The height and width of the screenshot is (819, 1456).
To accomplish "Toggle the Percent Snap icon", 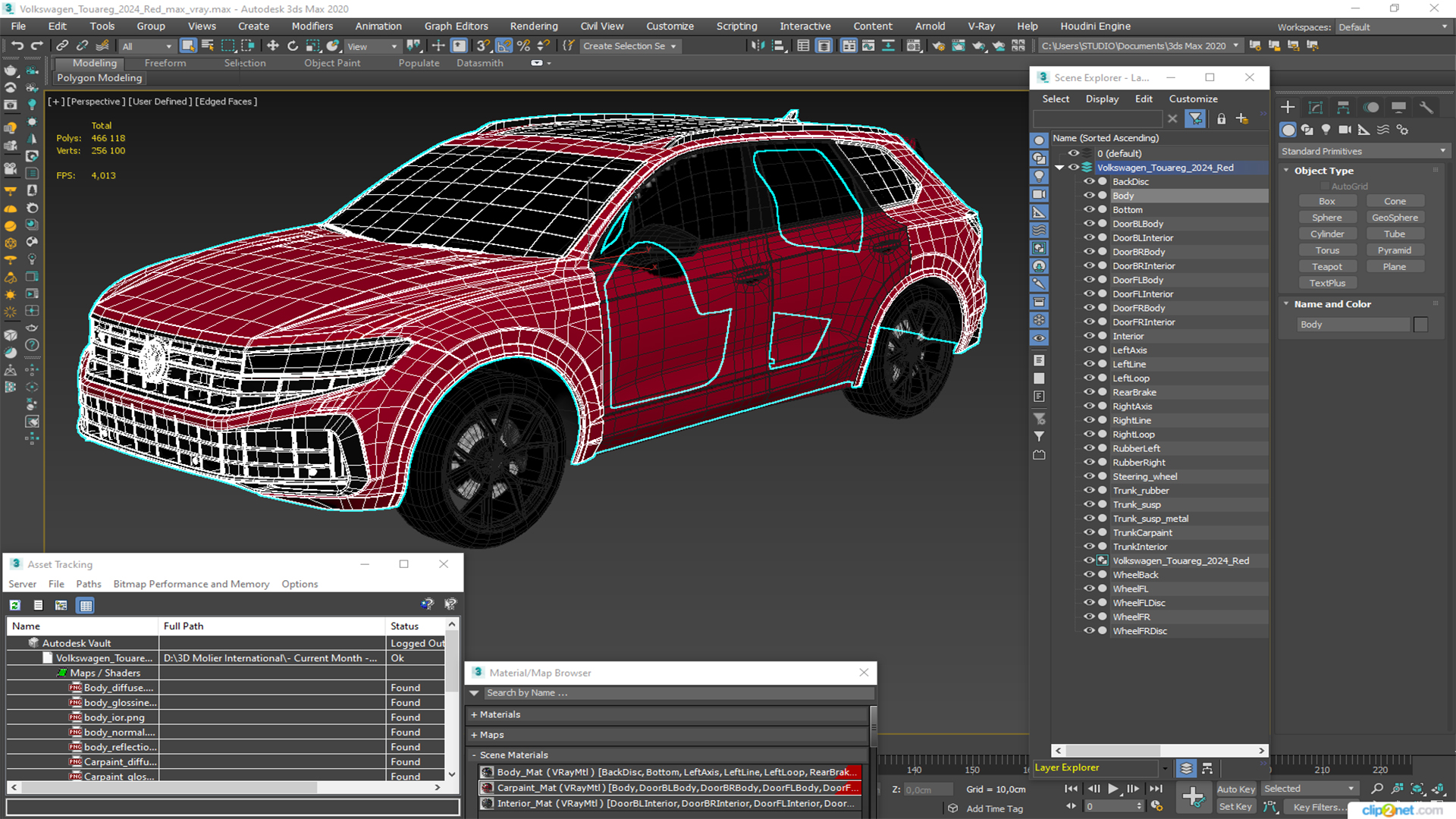I will tap(523, 46).
